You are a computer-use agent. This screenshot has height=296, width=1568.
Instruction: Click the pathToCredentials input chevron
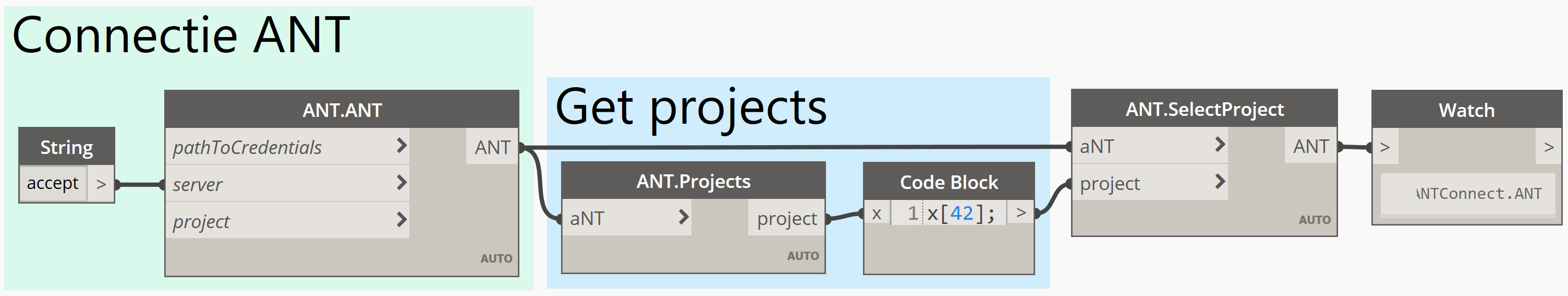(401, 146)
